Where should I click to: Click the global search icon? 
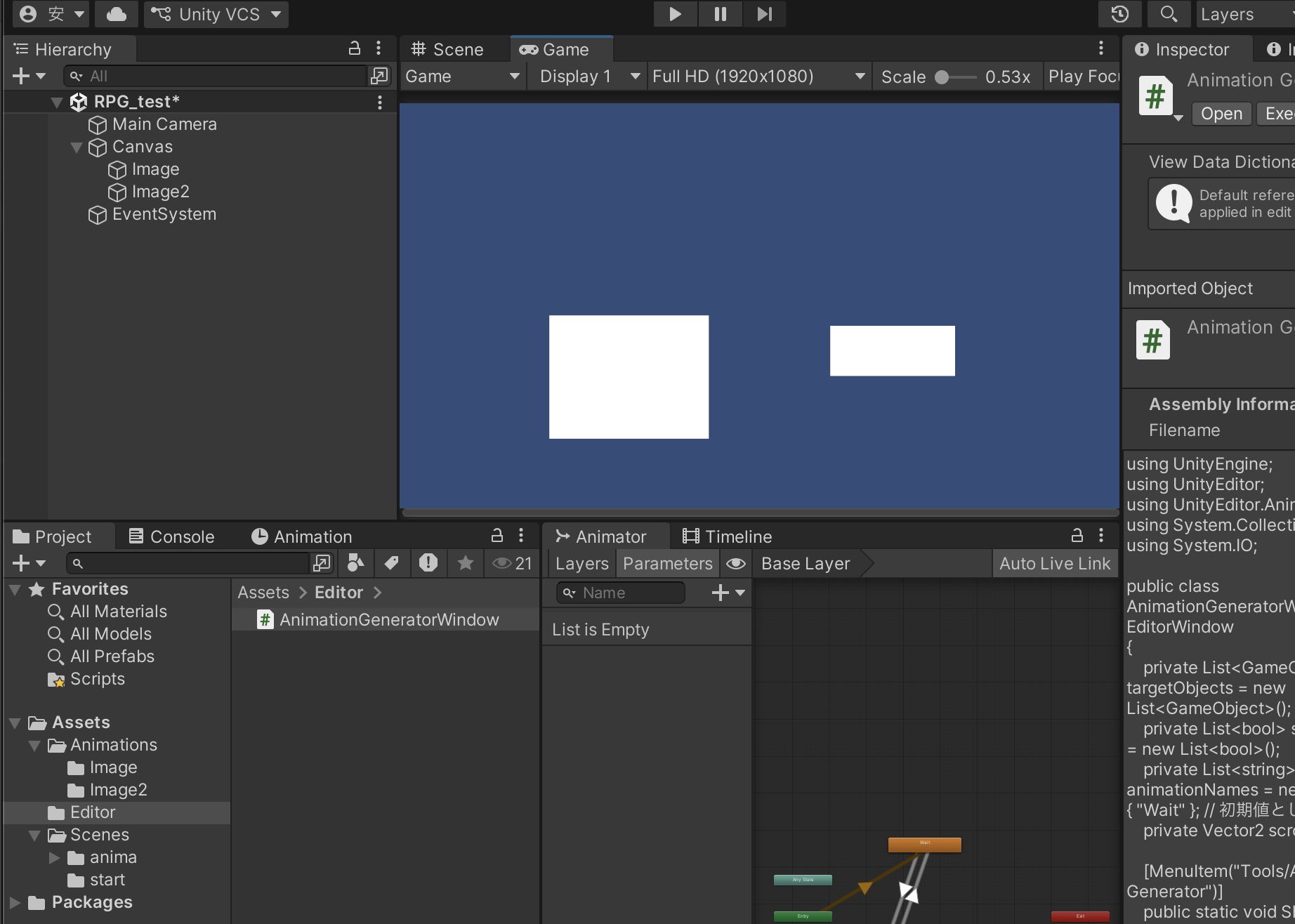pos(1168,14)
